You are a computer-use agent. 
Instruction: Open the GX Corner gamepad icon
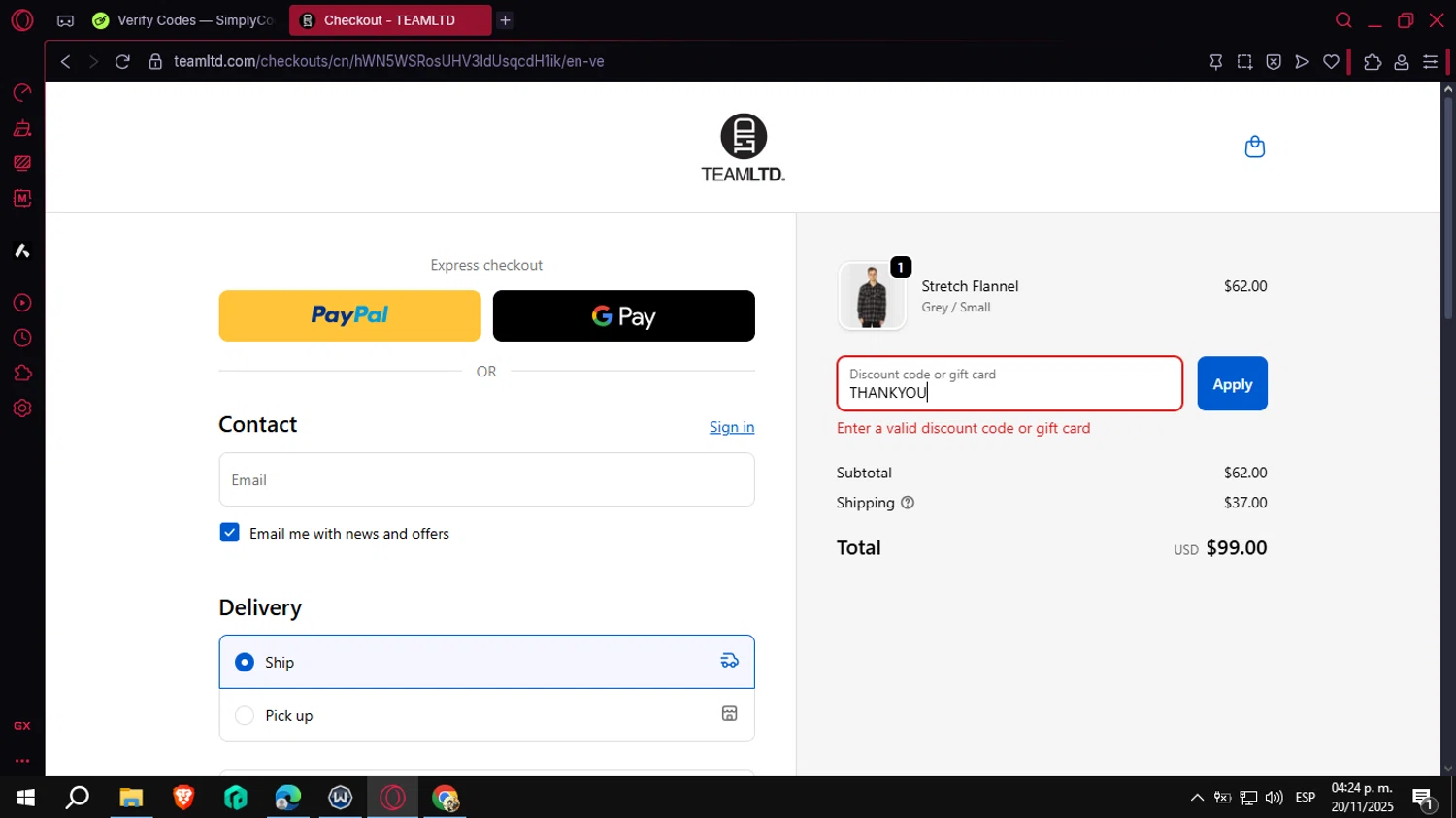pos(65,20)
